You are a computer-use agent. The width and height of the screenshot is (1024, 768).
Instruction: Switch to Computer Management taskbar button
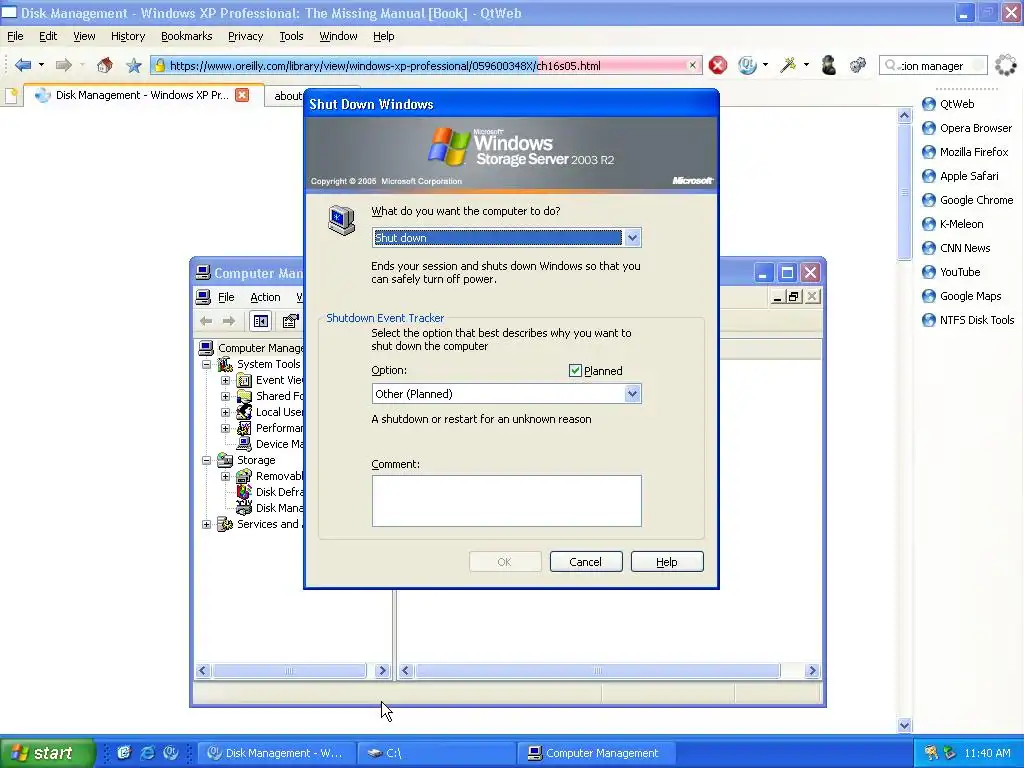598,753
